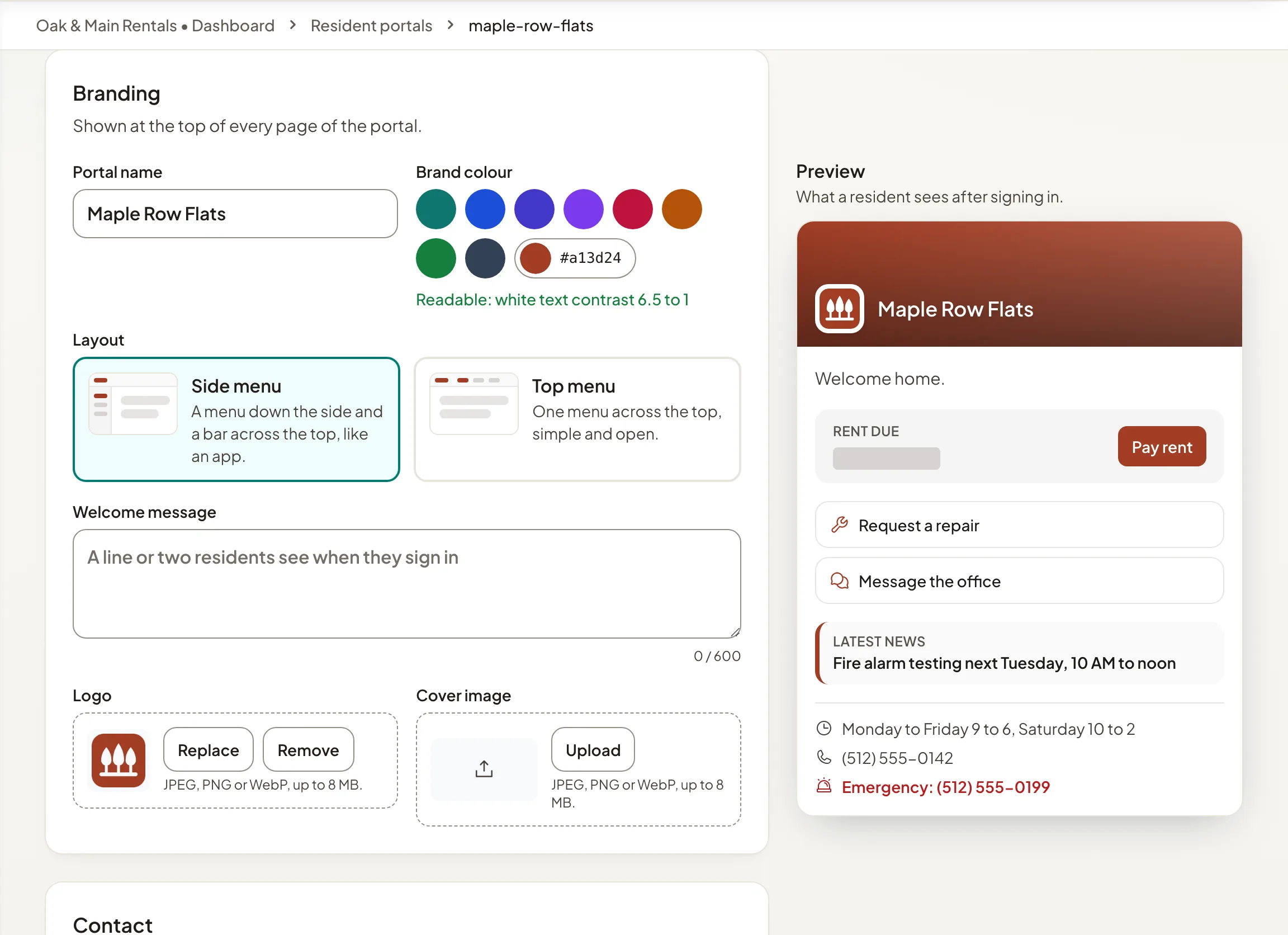Pick the purple brand colour swatch
The image size is (1288, 935).
point(583,209)
